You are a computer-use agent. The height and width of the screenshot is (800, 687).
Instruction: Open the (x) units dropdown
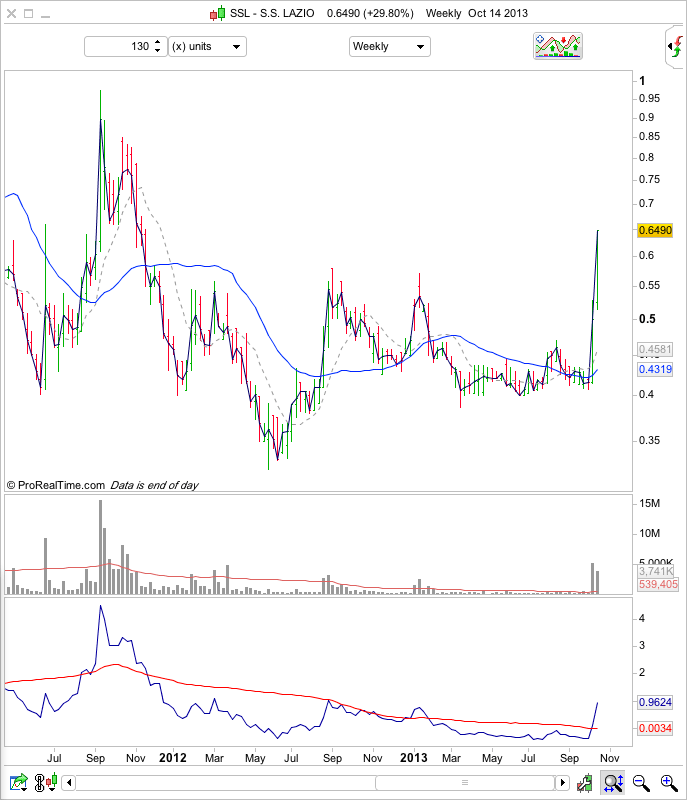(x=208, y=46)
